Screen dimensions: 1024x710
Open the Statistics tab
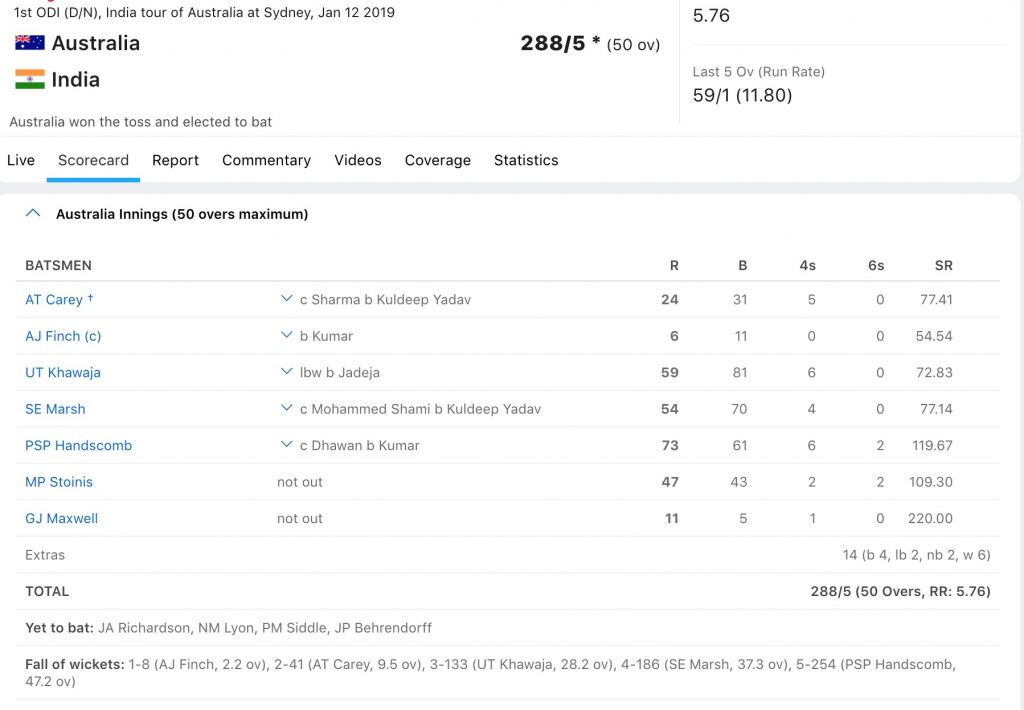tap(526, 160)
